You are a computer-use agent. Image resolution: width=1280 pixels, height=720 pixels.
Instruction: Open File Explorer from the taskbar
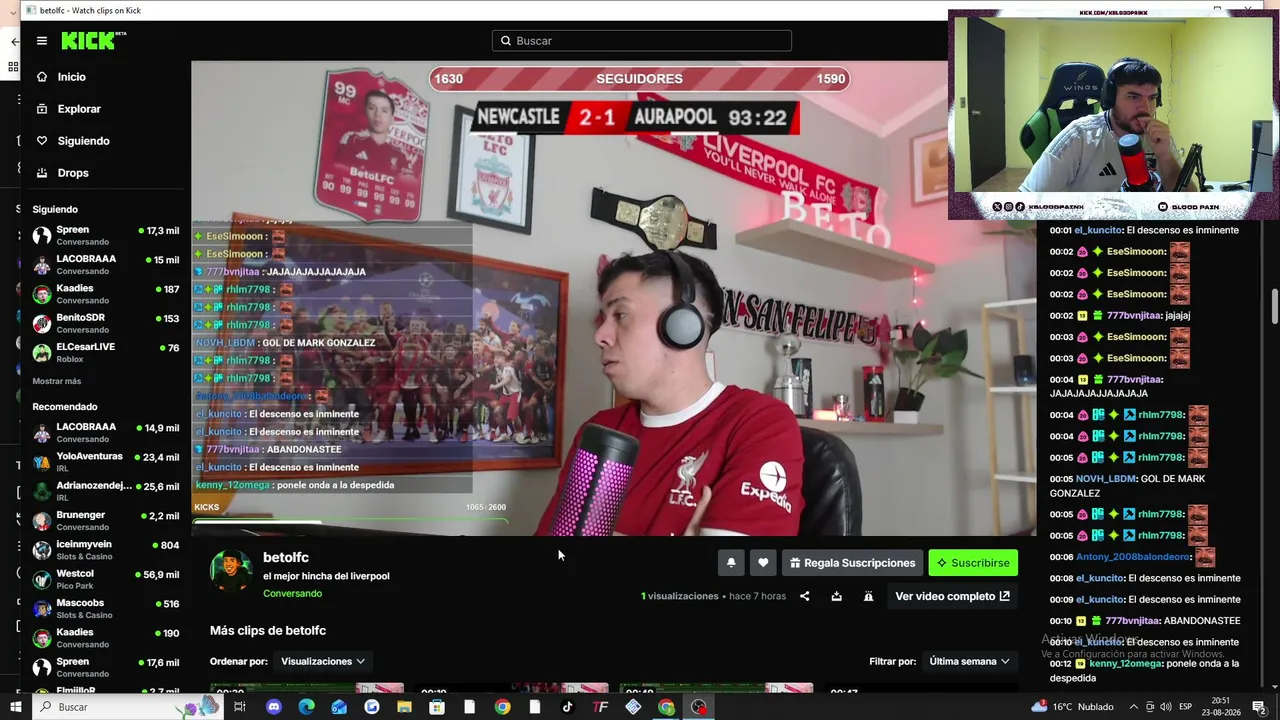404,707
